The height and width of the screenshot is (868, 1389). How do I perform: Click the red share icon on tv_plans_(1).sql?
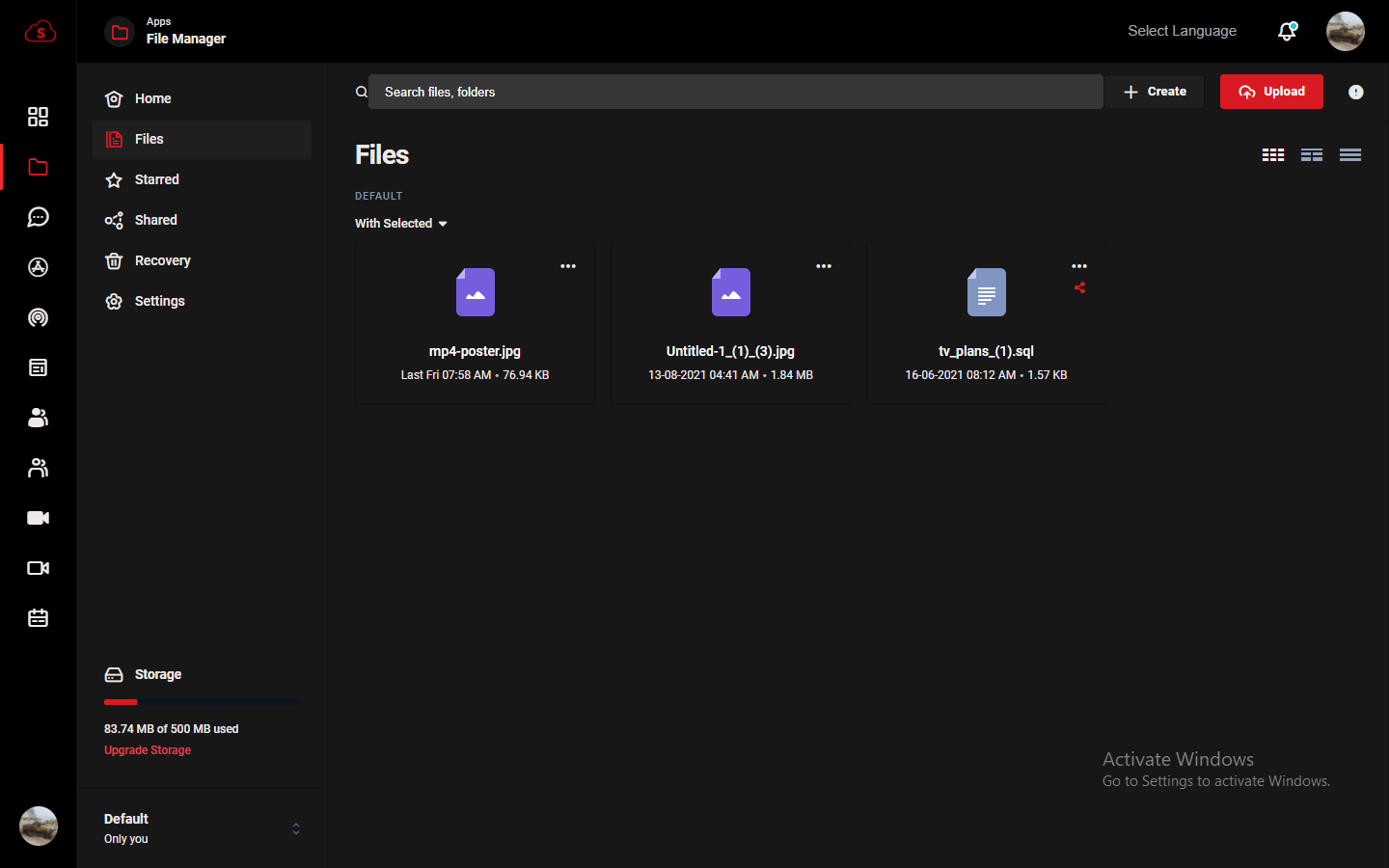(1079, 287)
